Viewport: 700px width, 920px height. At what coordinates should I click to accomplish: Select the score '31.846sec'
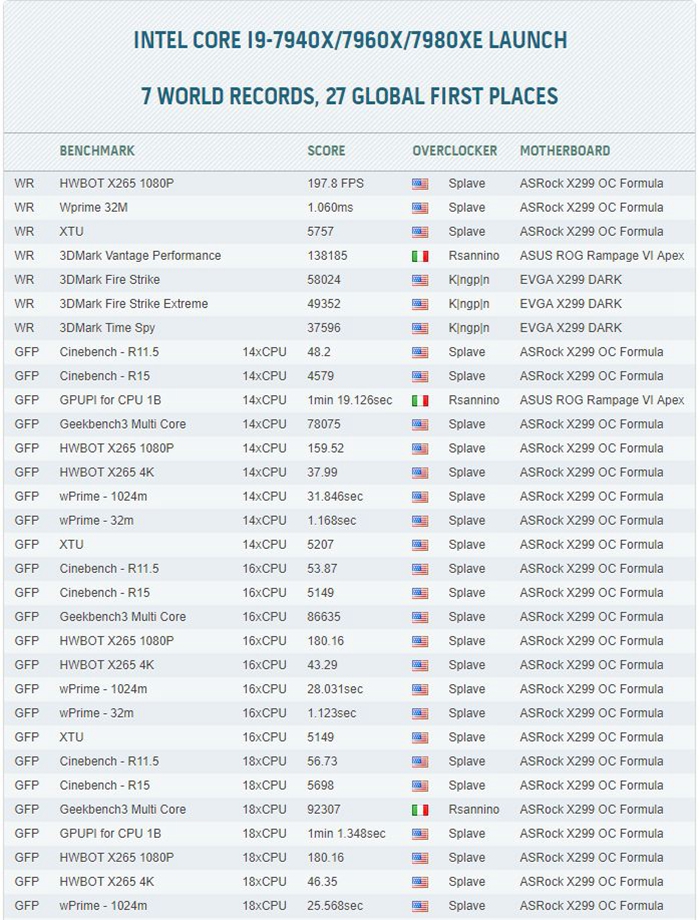(335, 496)
